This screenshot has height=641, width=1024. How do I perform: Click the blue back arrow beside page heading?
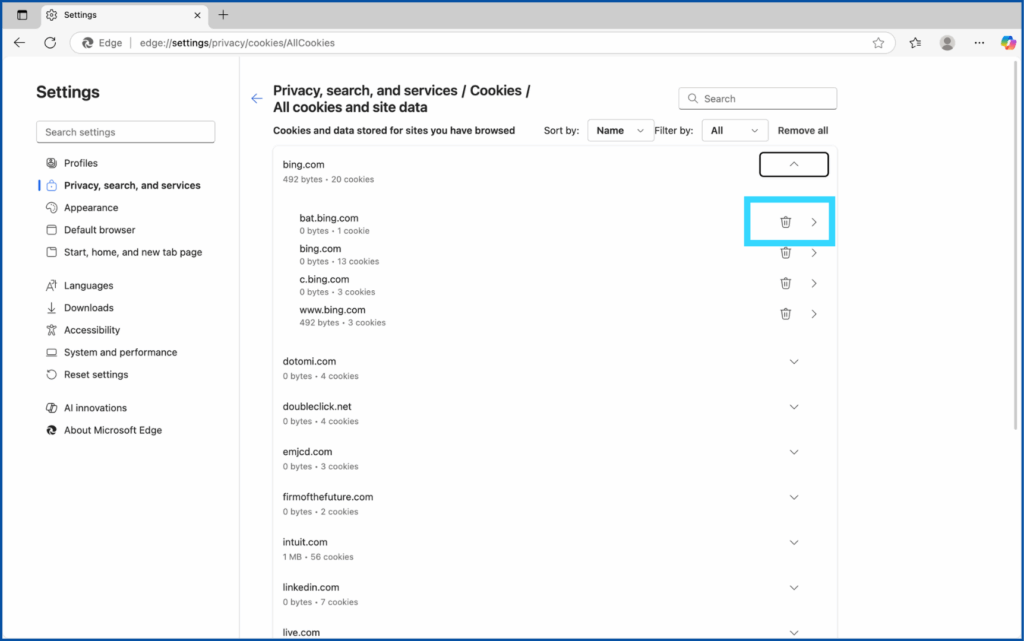tap(257, 98)
